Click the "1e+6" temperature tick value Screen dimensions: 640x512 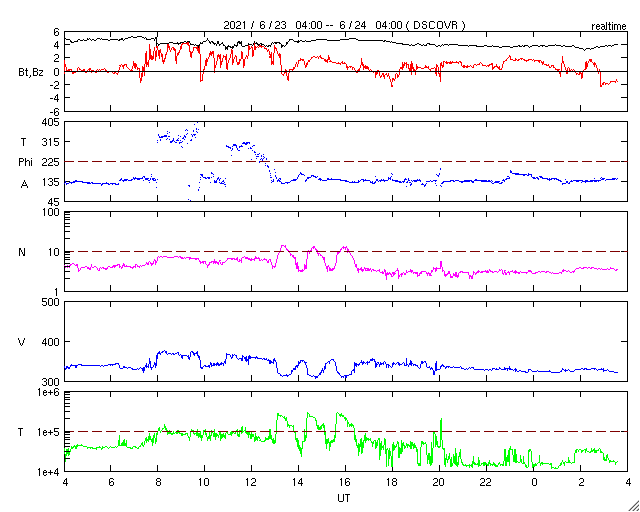coord(48,392)
